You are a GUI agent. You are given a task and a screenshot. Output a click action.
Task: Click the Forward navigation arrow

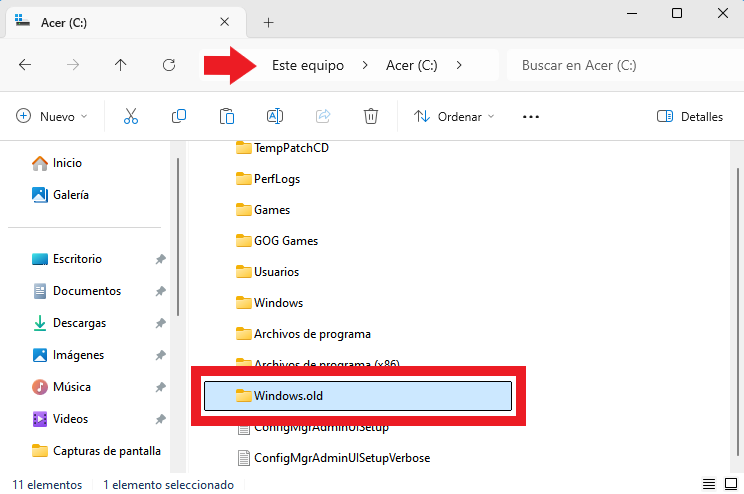pyautogui.click(x=73, y=65)
